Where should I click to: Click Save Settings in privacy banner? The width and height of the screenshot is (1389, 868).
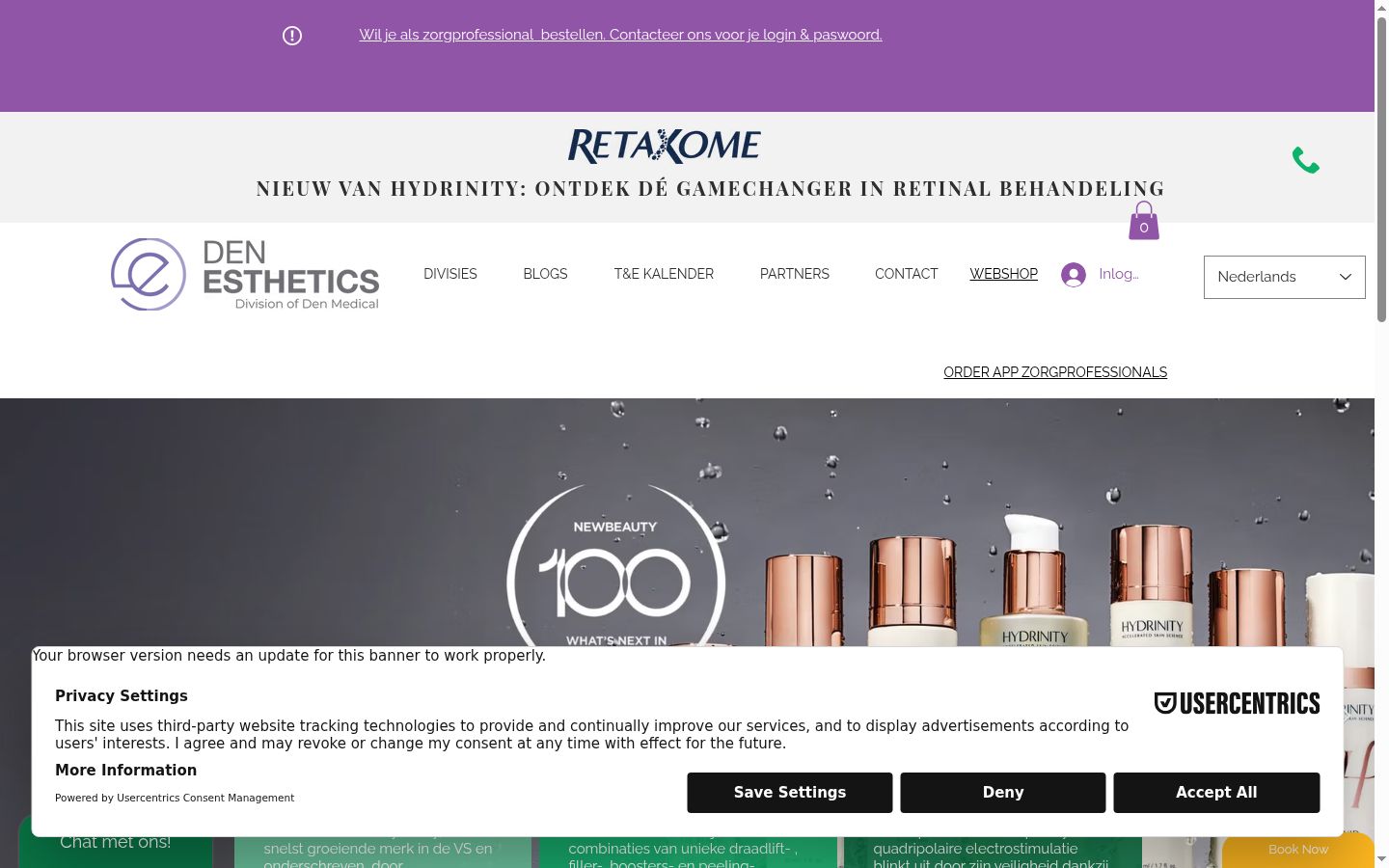[x=790, y=793]
